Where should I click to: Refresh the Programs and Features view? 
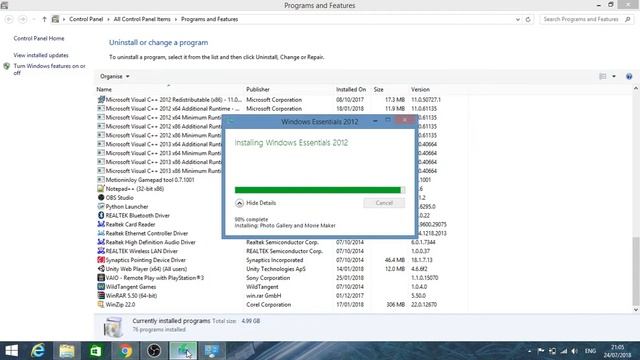click(x=528, y=19)
